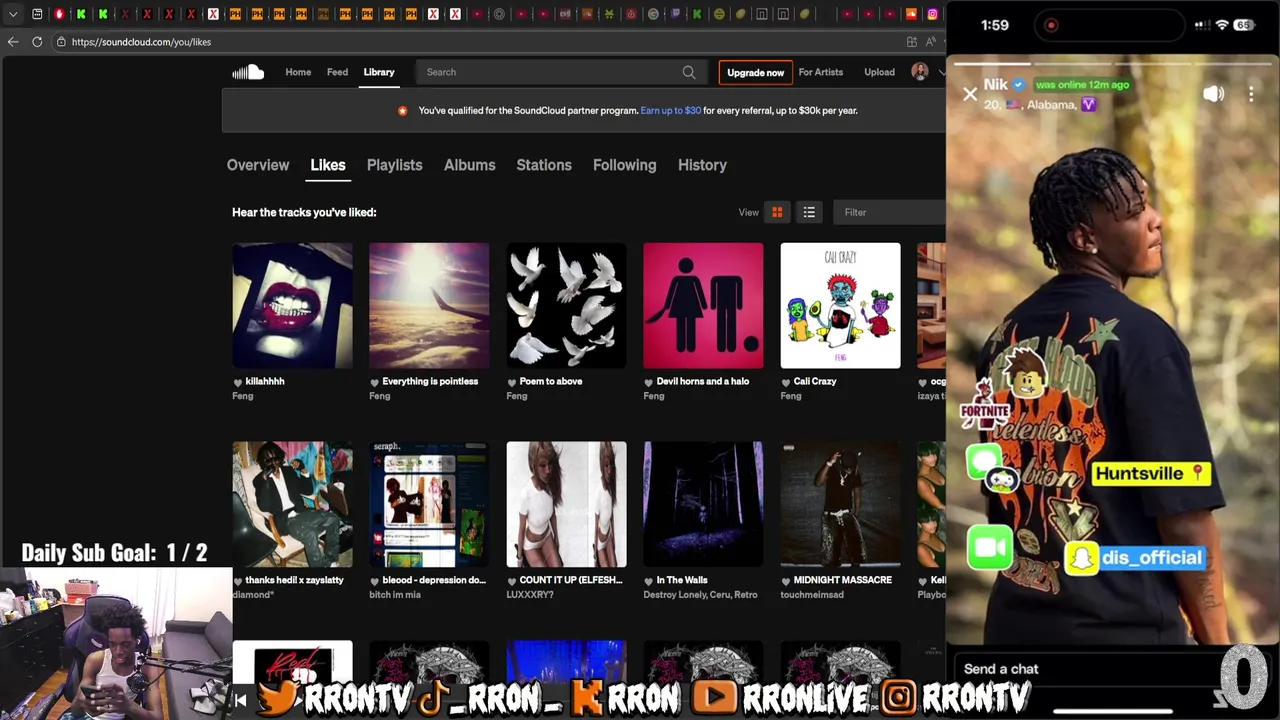Open the SoundCloud logo home
The width and height of the screenshot is (1280, 720).
[248, 72]
